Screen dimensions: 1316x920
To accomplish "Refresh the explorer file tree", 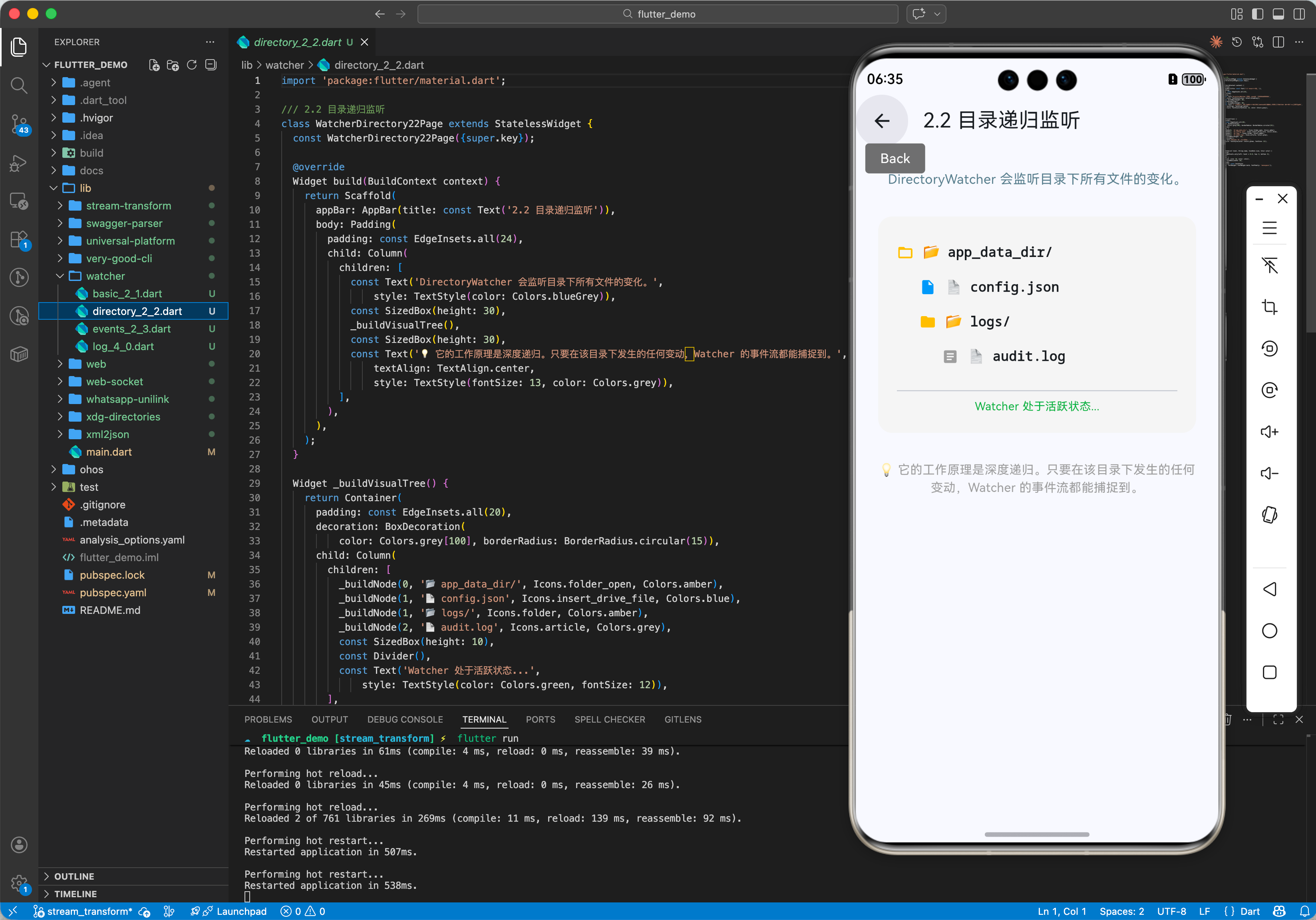I will [x=192, y=65].
